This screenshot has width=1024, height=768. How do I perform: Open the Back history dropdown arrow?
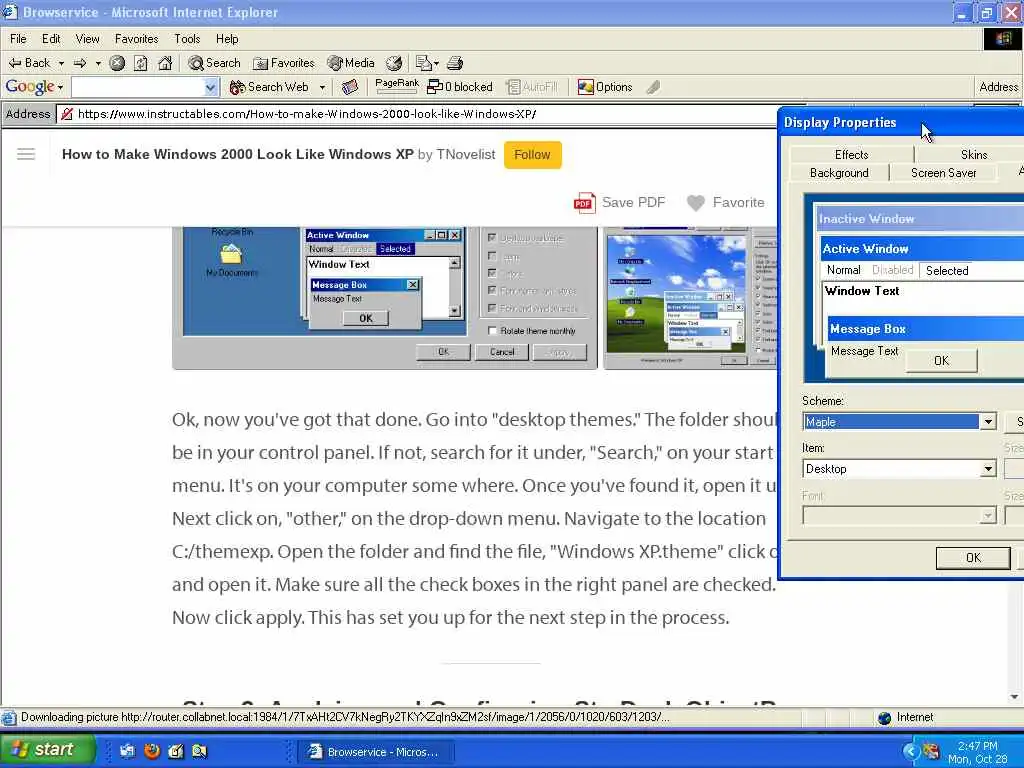click(61, 63)
